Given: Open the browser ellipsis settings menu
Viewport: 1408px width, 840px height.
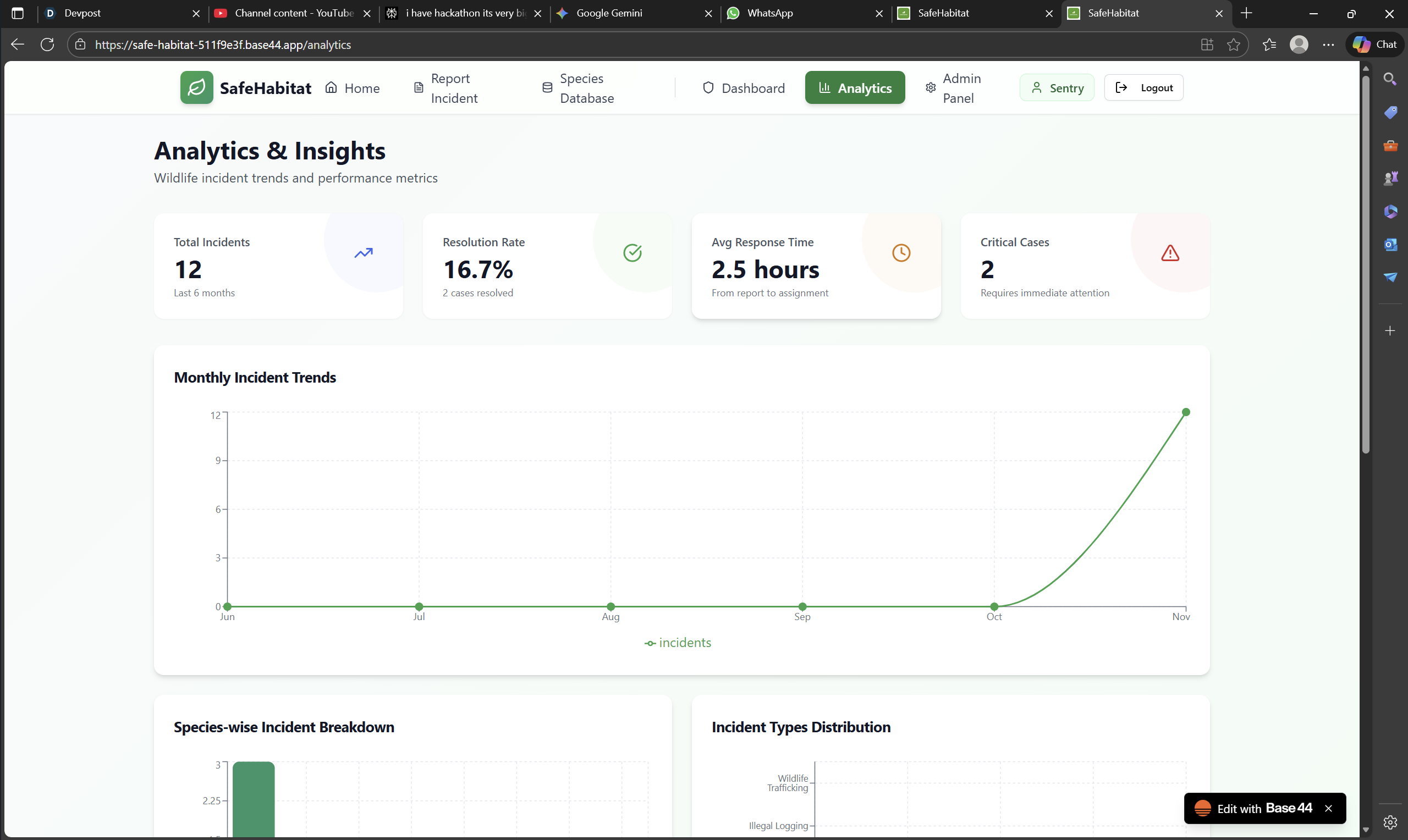Looking at the screenshot, I should click(x=1328, y=45).
